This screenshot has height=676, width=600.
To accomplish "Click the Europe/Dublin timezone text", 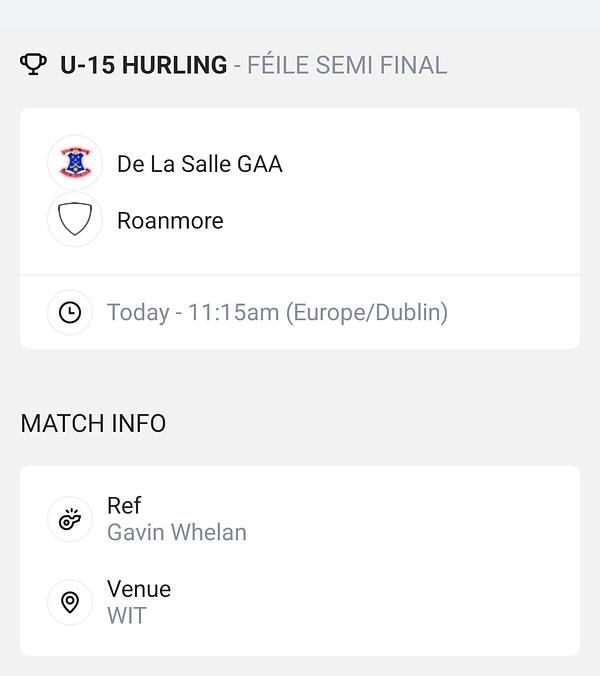I will tap(367, 312).
